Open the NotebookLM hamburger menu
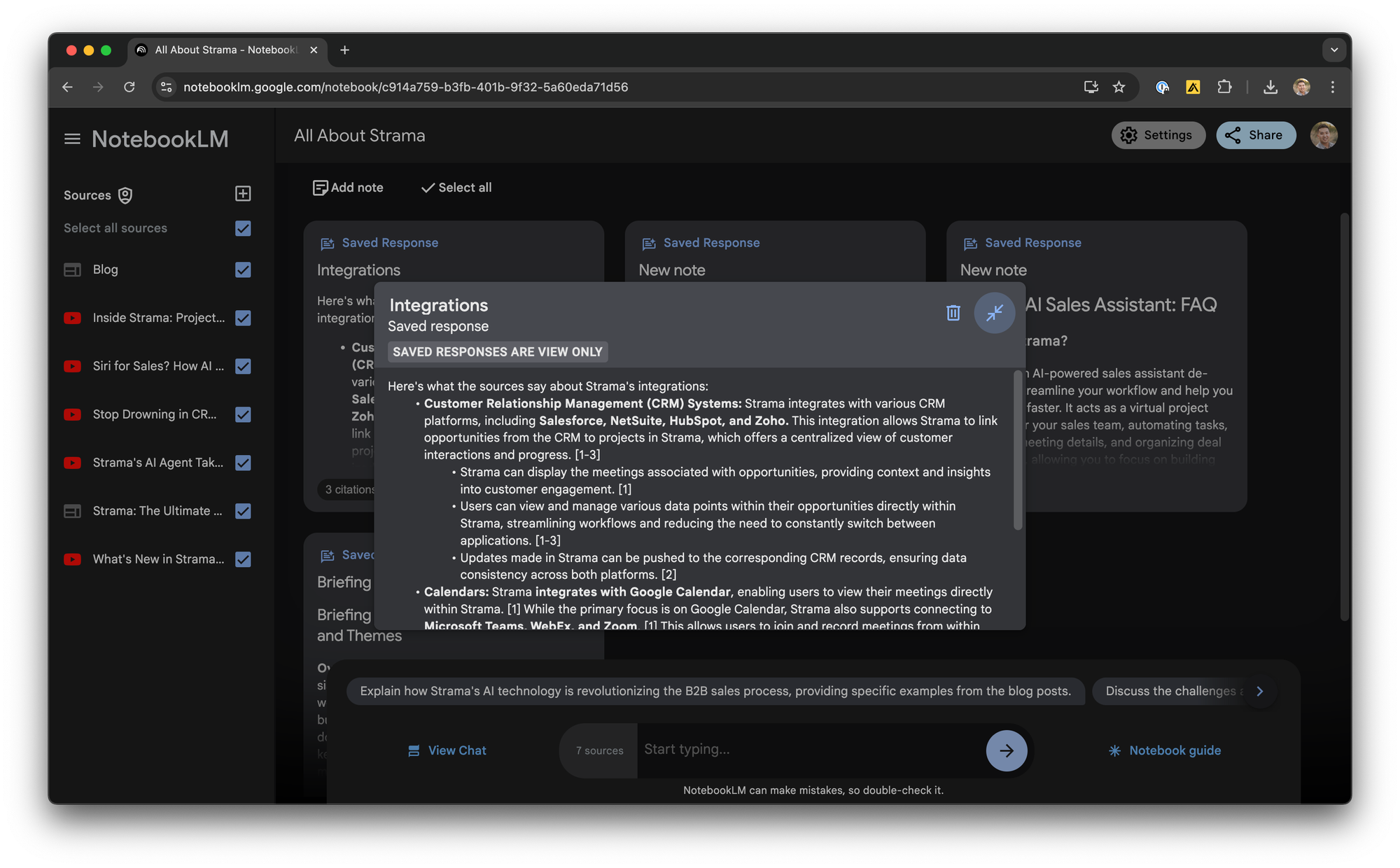This screenshot has width=1400, height=868. [x=72, y=139]
